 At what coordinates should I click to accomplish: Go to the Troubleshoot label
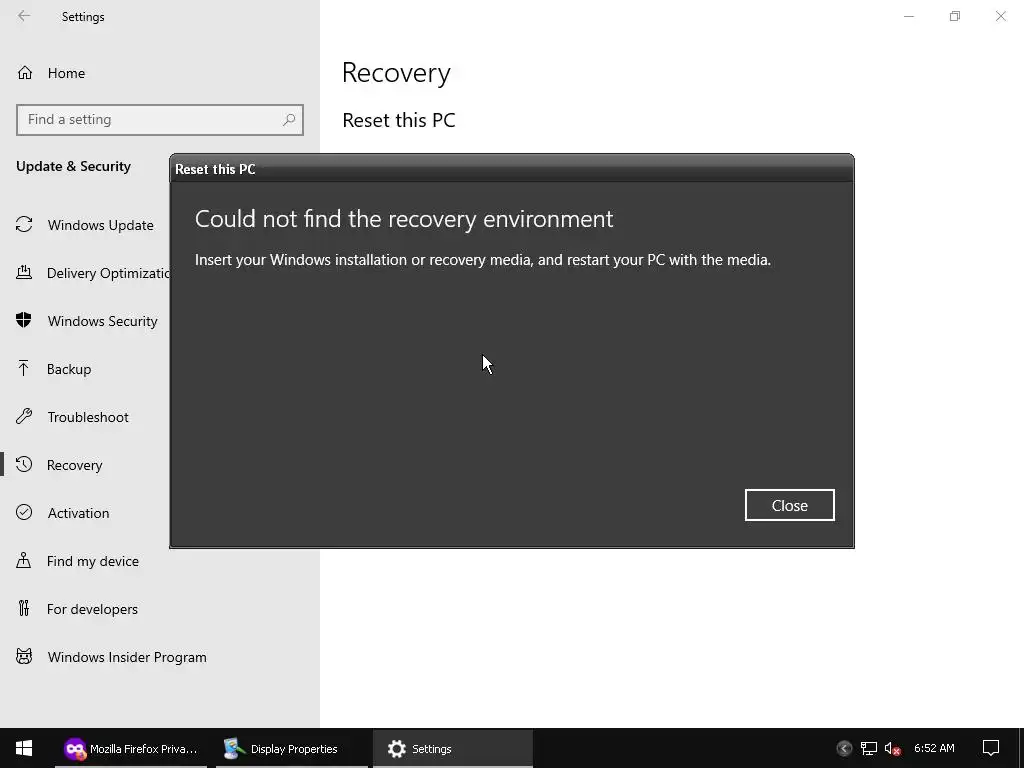[x=88, y=417]
